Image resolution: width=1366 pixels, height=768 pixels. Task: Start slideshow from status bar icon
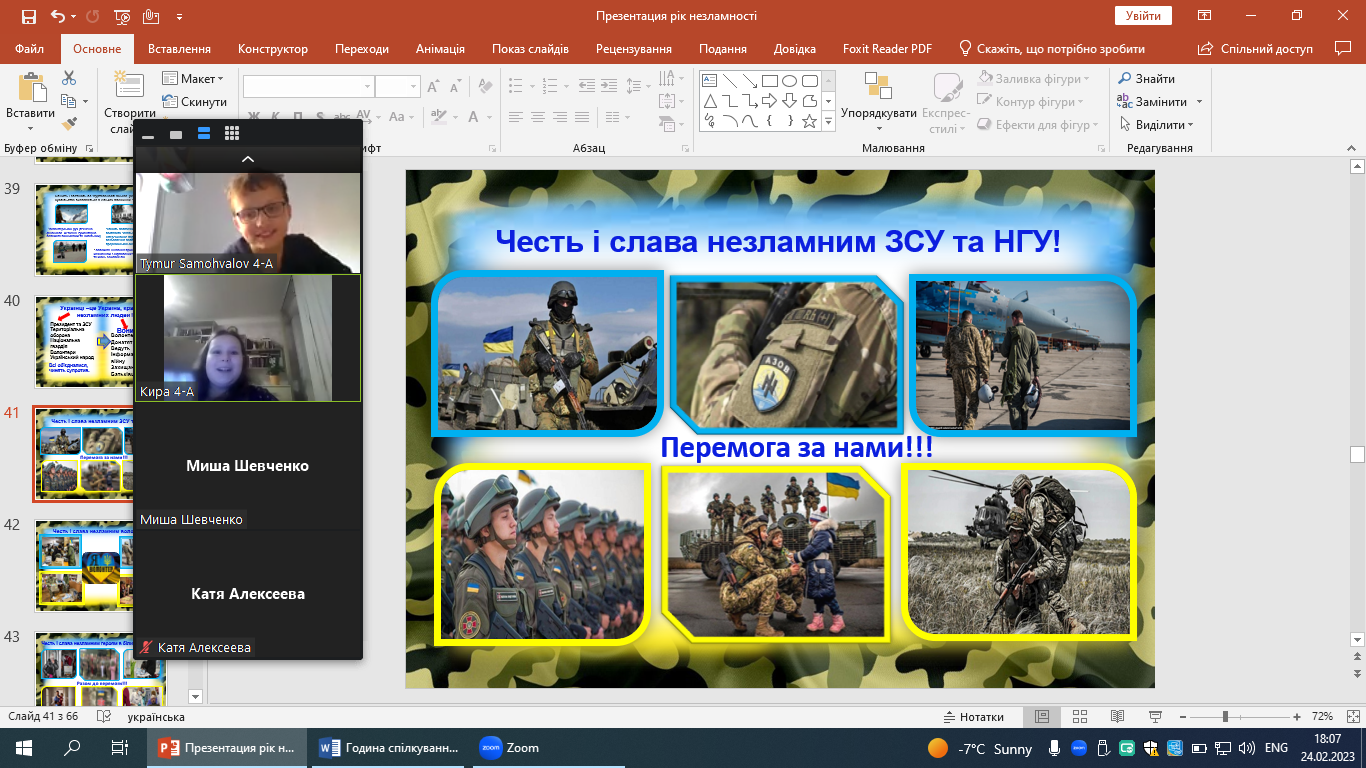pyautogui.click(x=1155, y=717)
